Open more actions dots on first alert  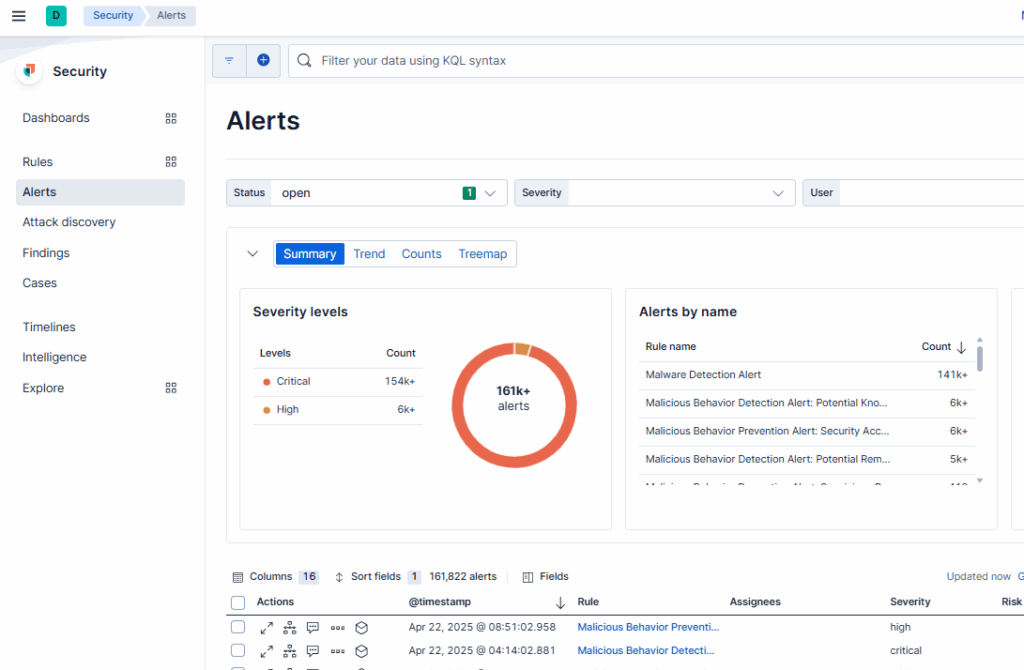click(338, 628)
